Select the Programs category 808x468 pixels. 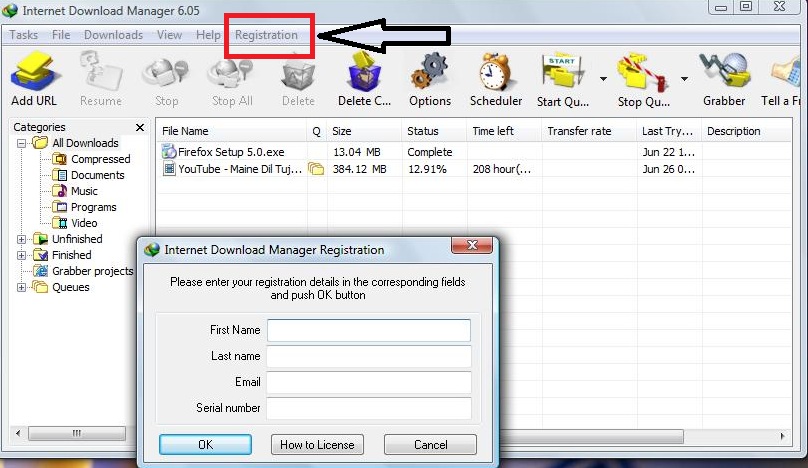pos(93,207)
